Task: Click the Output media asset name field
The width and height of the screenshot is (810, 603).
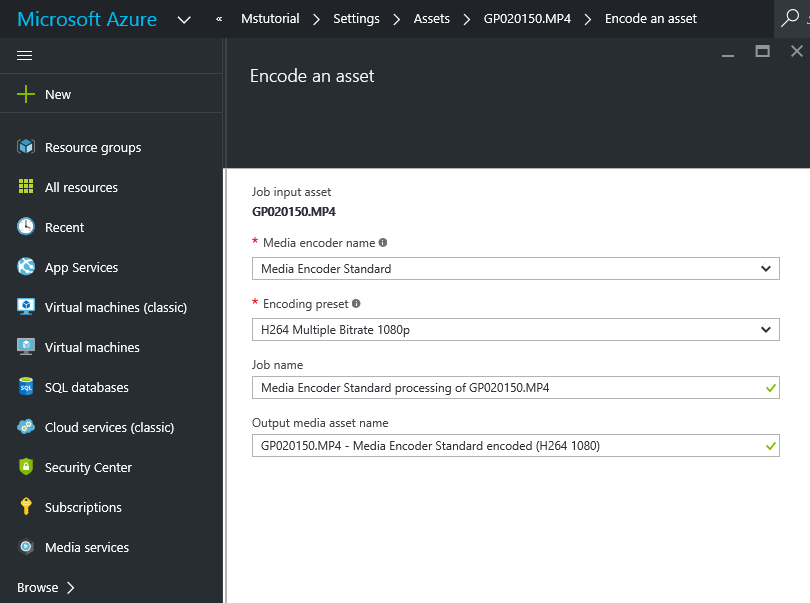Action: pos(516,445)
